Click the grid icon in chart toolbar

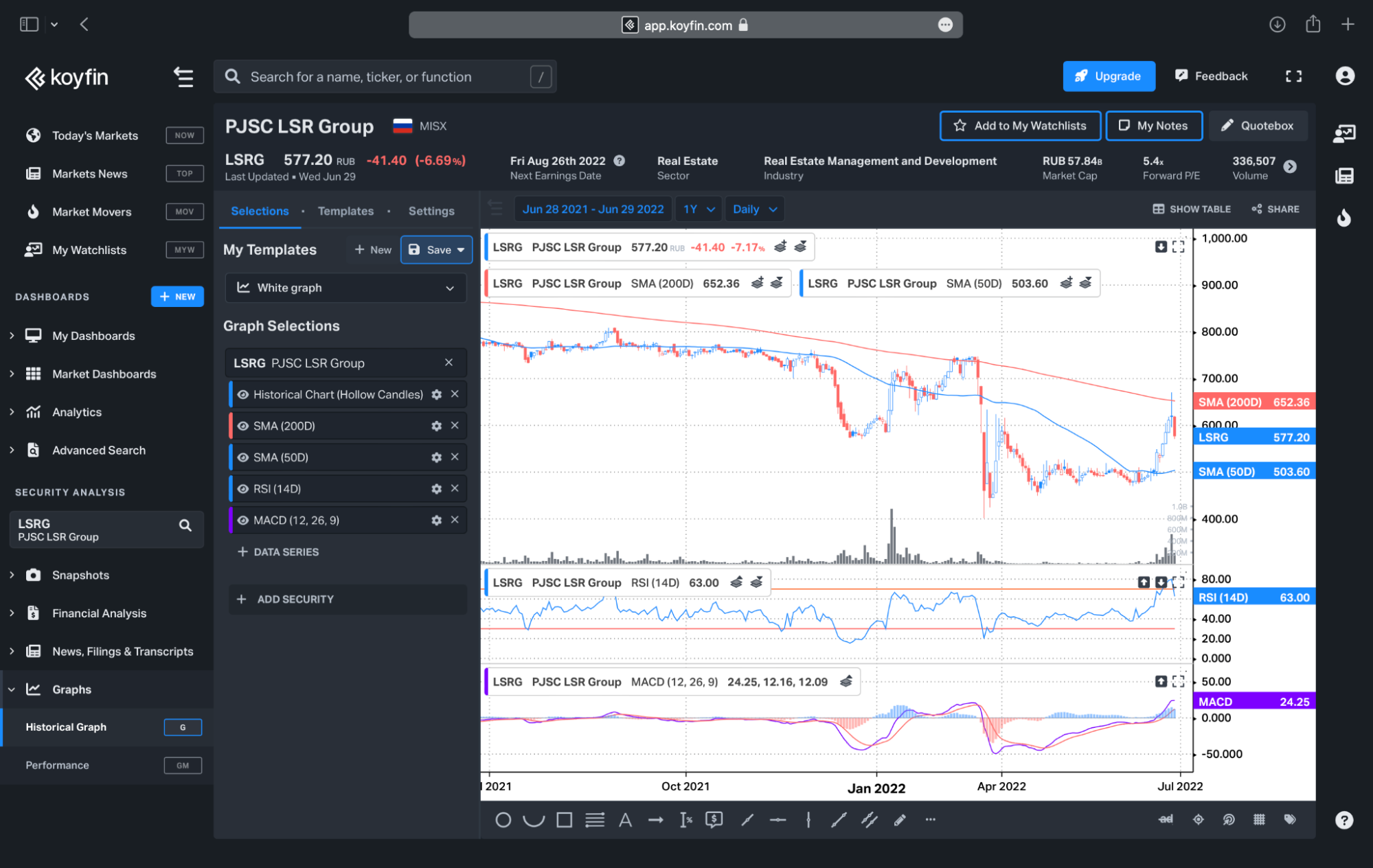pos(1259,819)
